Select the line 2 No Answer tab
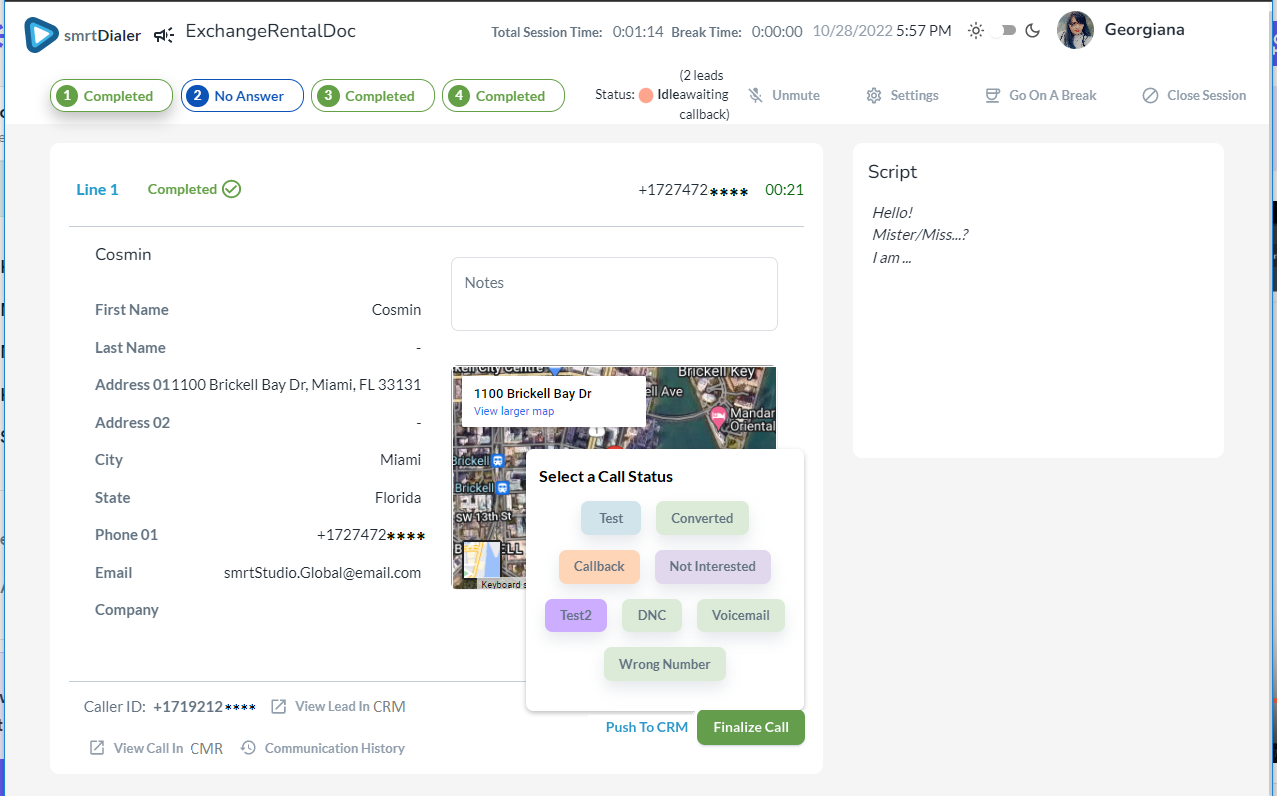Image resolution: width=1277 pixels, height=796 pixels. click(x=242, y=96)
